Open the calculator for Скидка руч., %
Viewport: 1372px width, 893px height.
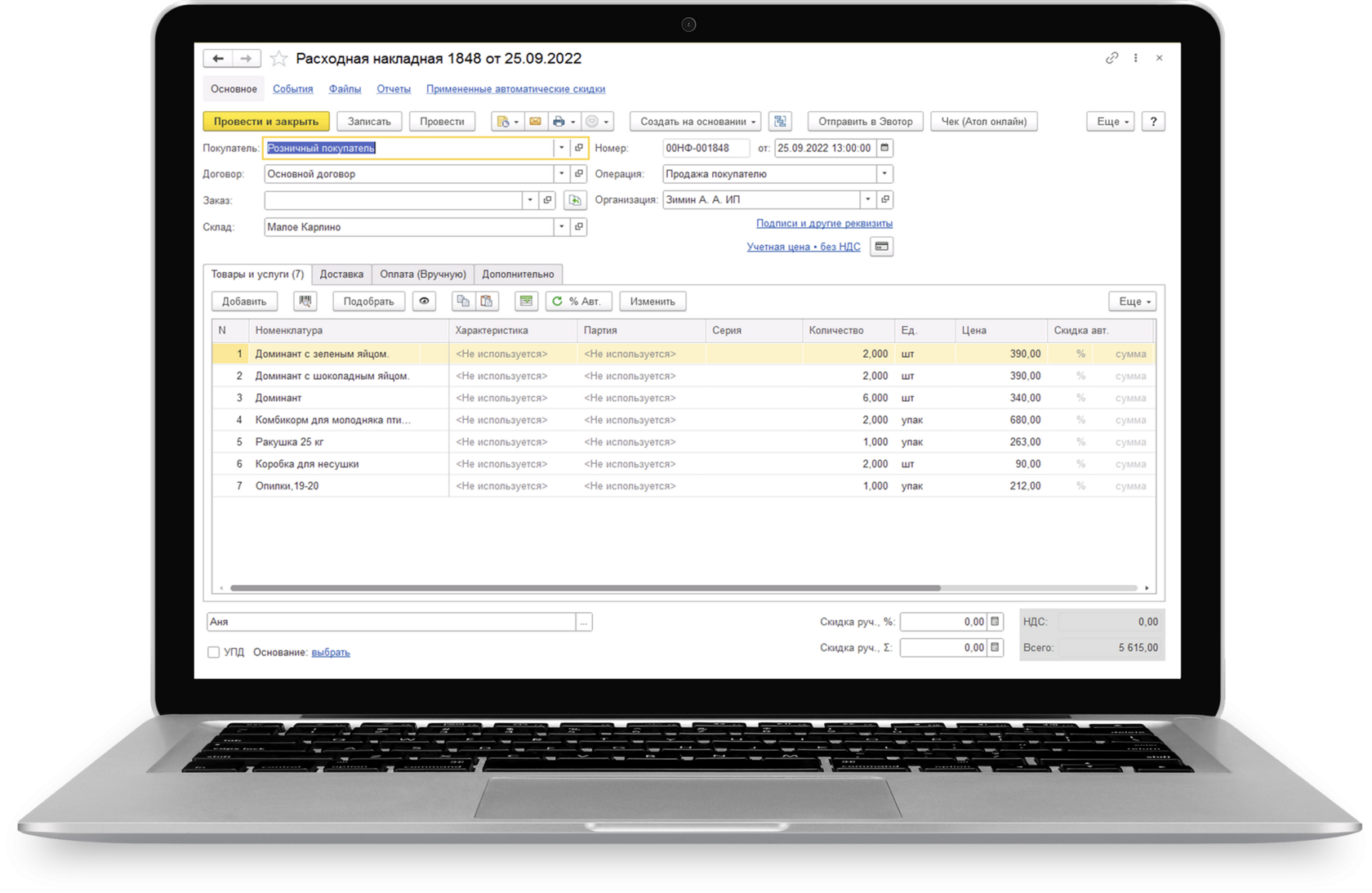[995, 622]
